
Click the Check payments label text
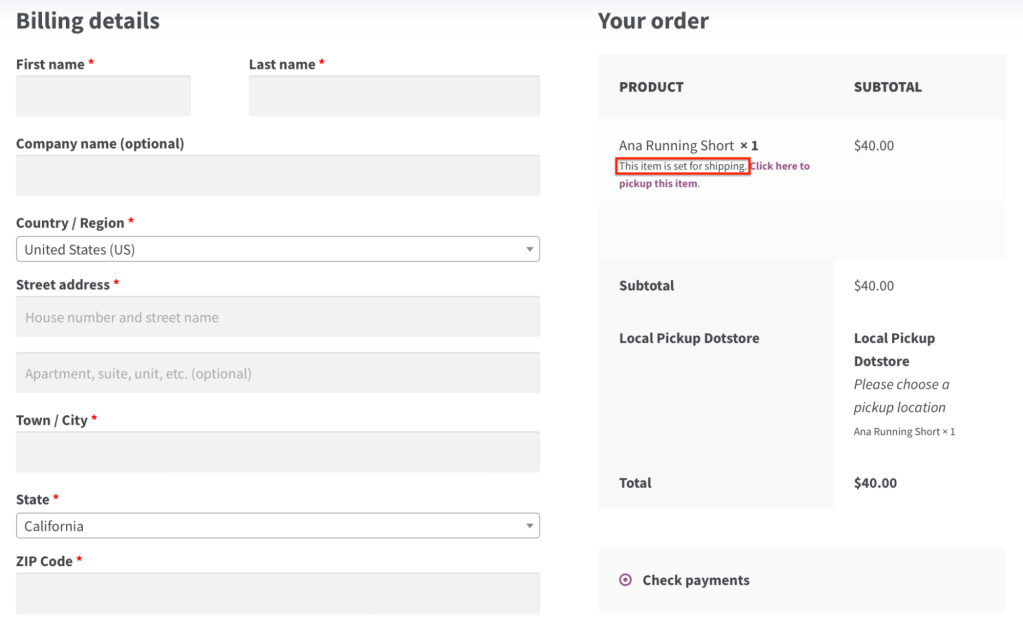click(x=696, y=580)
